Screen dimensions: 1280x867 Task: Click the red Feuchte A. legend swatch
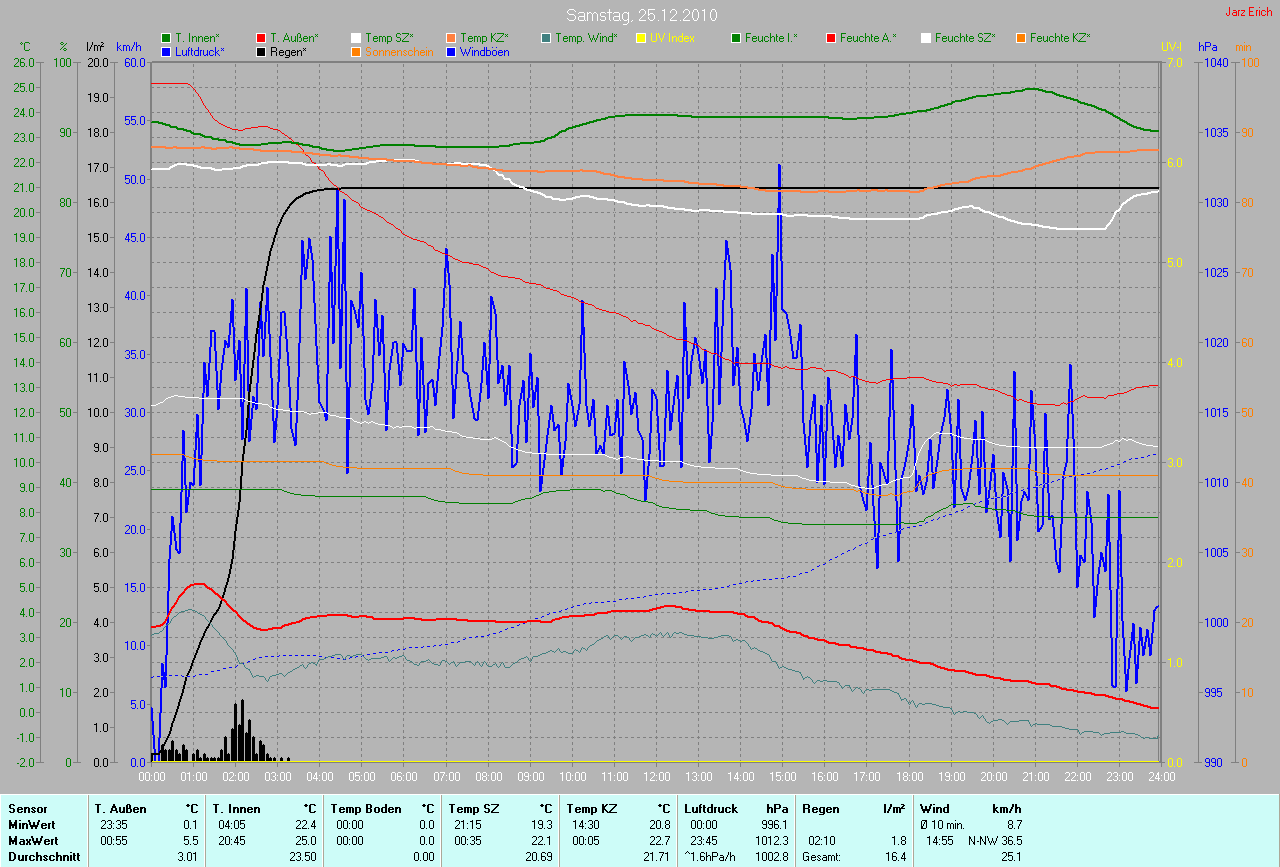(830, 38)
